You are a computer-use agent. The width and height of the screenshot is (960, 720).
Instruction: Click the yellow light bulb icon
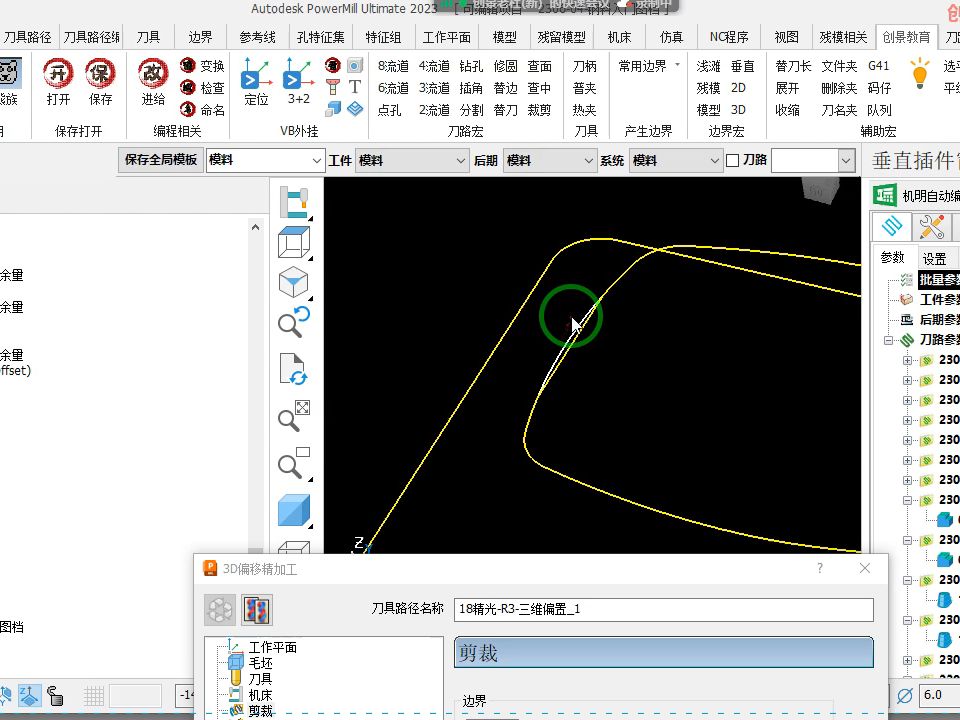(x=919, y=73)
